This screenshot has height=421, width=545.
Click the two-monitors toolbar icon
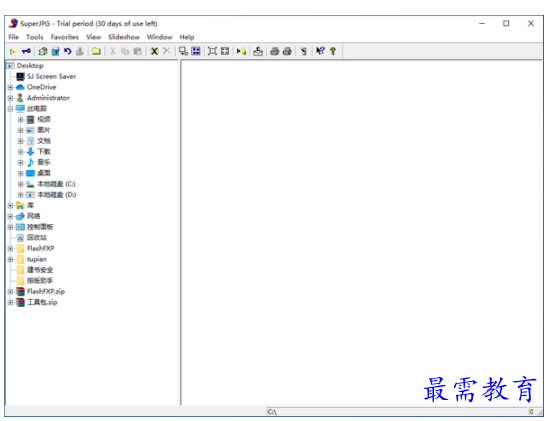tap(183, 51)
